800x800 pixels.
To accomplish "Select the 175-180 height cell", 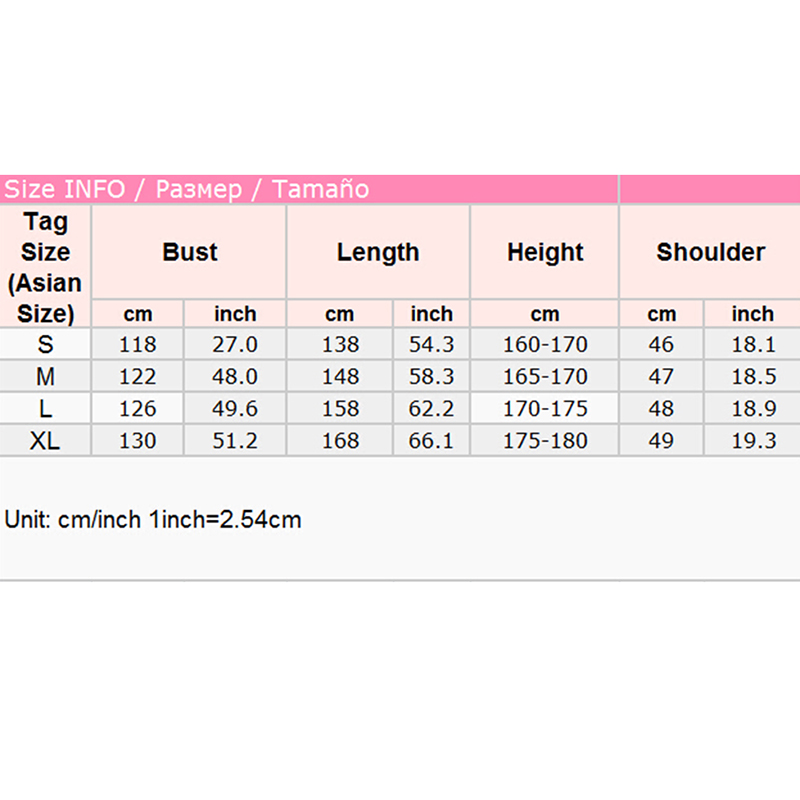I will (545, 441).
